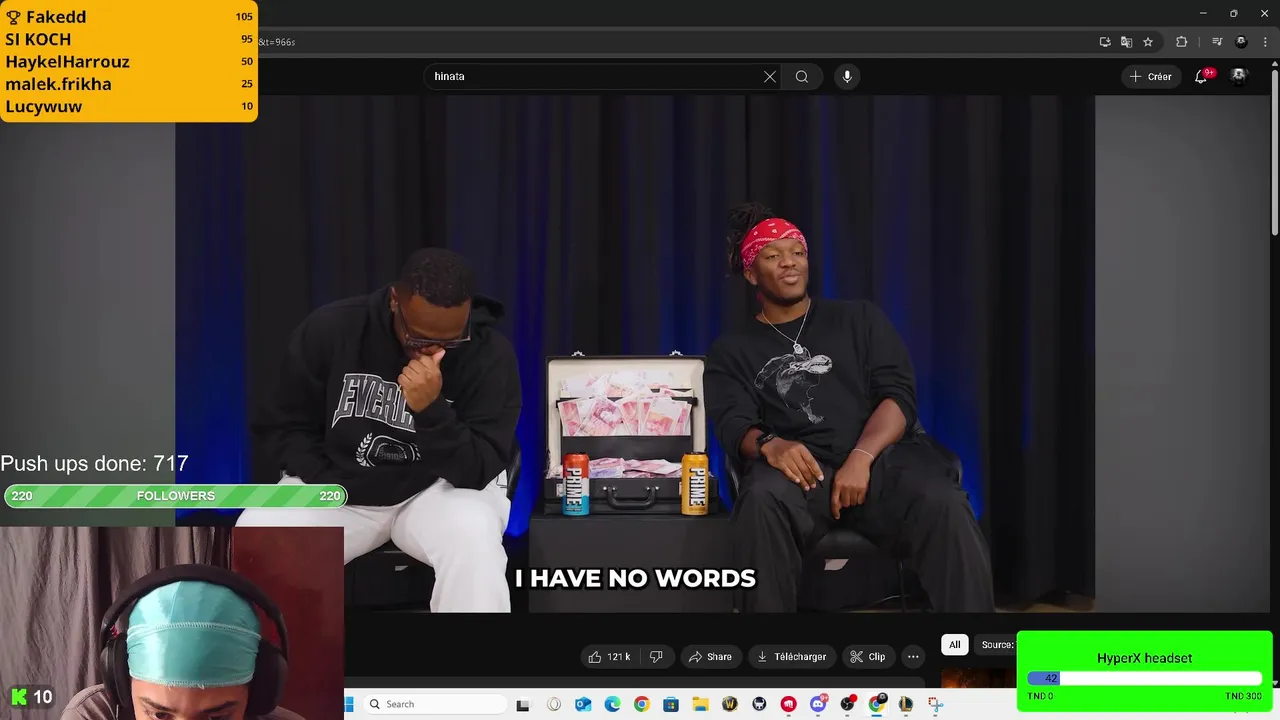Open Outlook from the taskbar
Image resolution: width=1280 pixels, height=720 pixels.
pos(583,704)
